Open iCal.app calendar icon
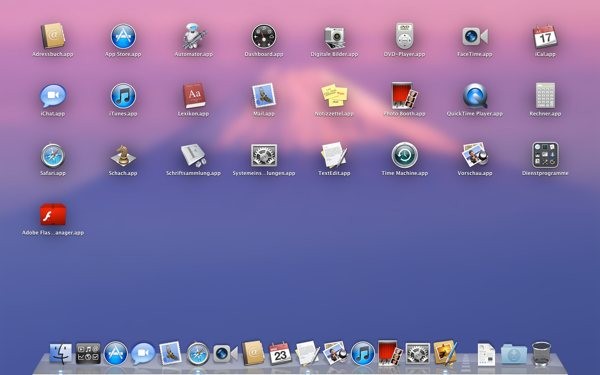This screenshot has height=375, width=600. 545,36
